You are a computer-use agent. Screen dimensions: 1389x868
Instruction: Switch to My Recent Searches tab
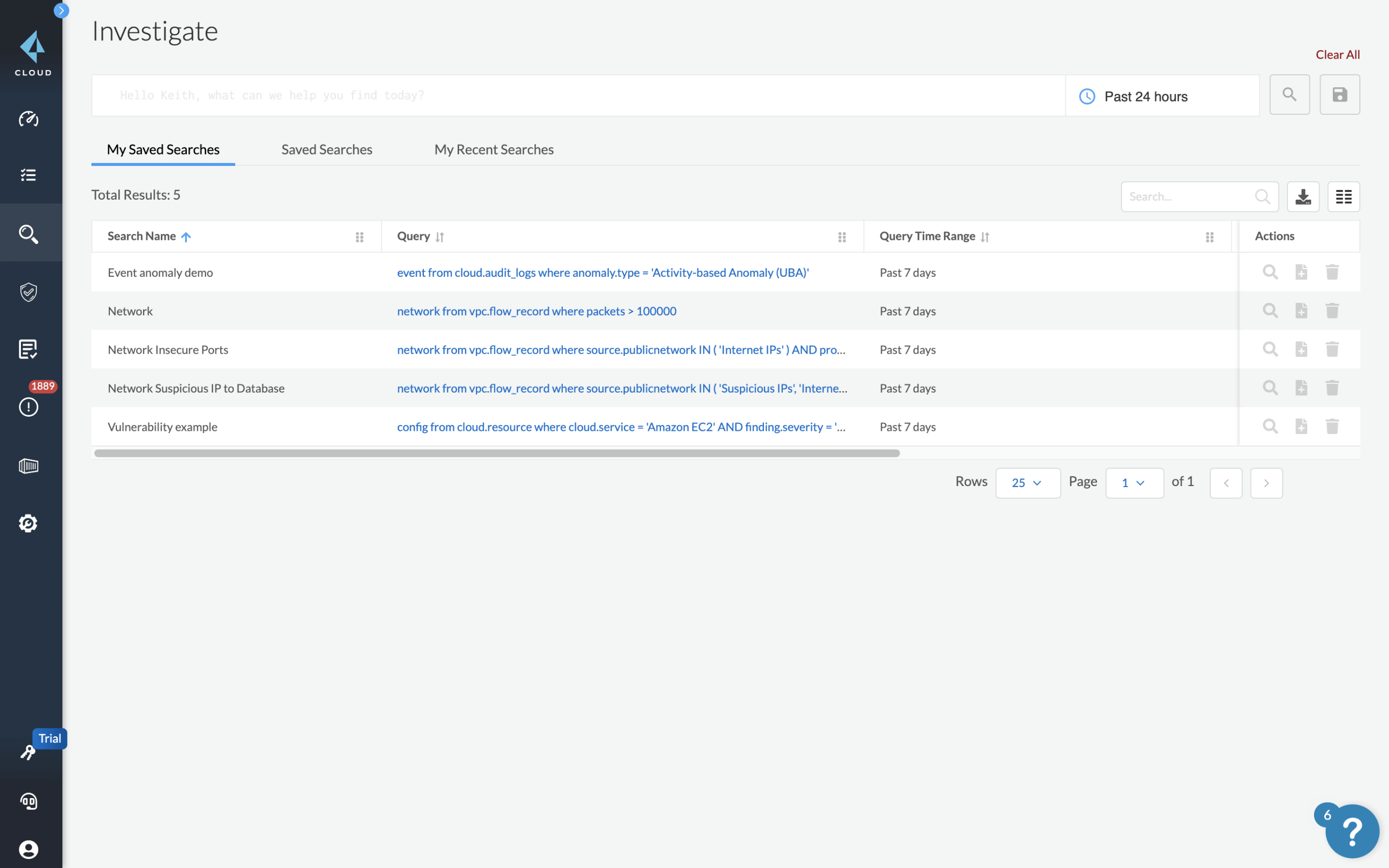pos(494,149)
